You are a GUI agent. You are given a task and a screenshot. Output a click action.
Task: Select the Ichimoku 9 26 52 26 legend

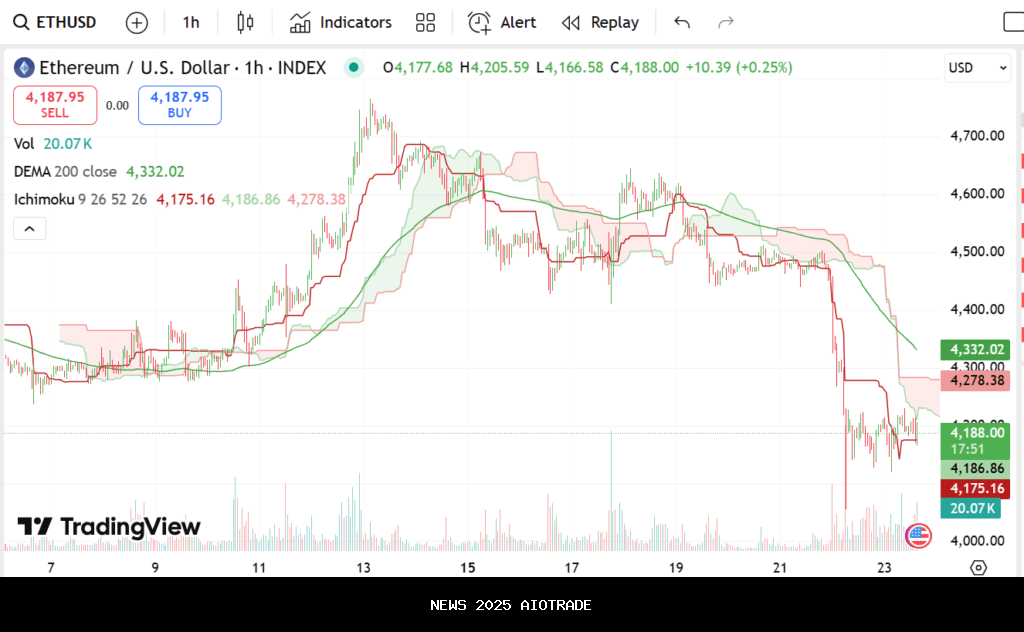(x=80, y=200)
